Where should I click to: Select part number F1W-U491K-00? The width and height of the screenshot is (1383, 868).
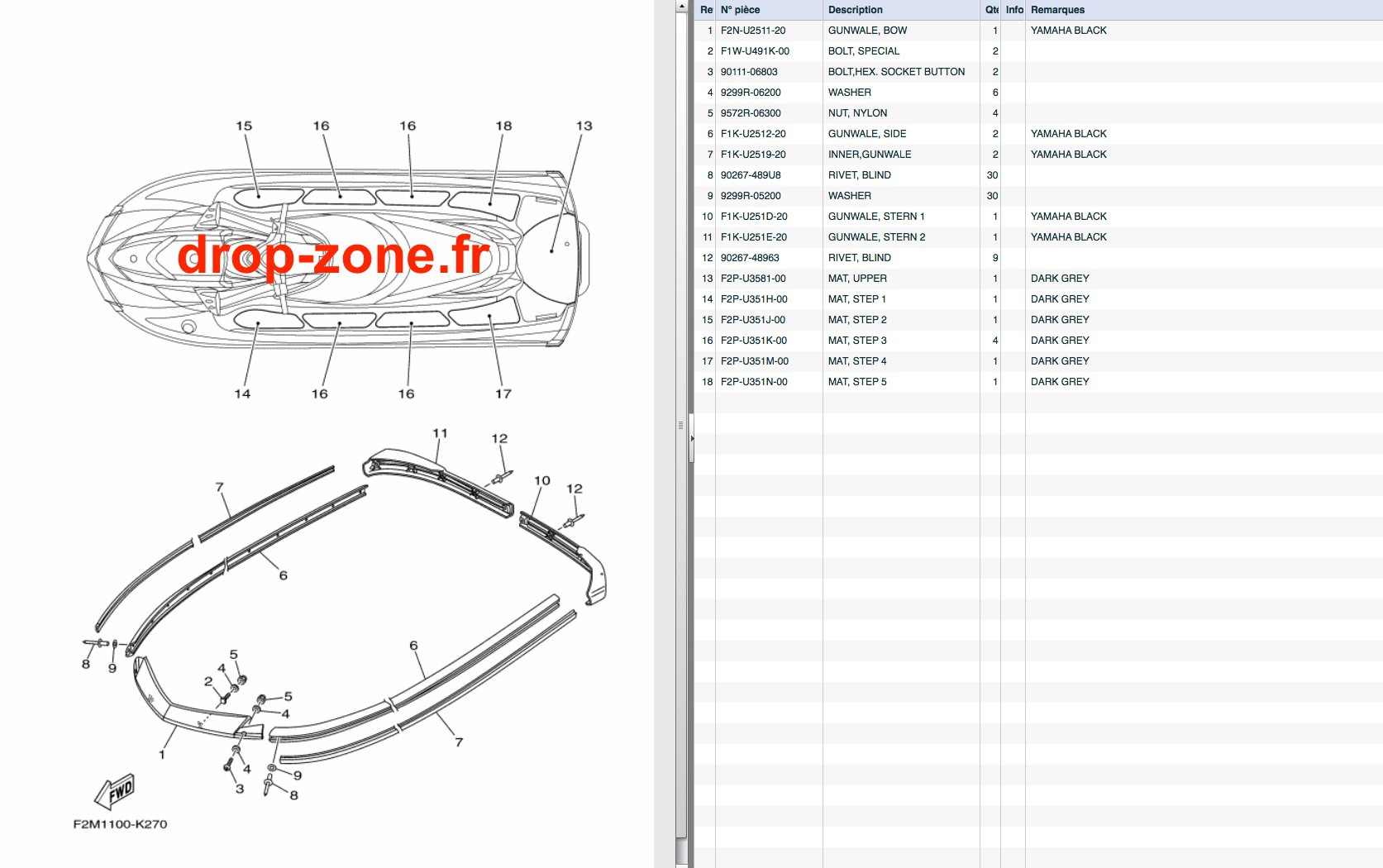(x=755, y=51)
